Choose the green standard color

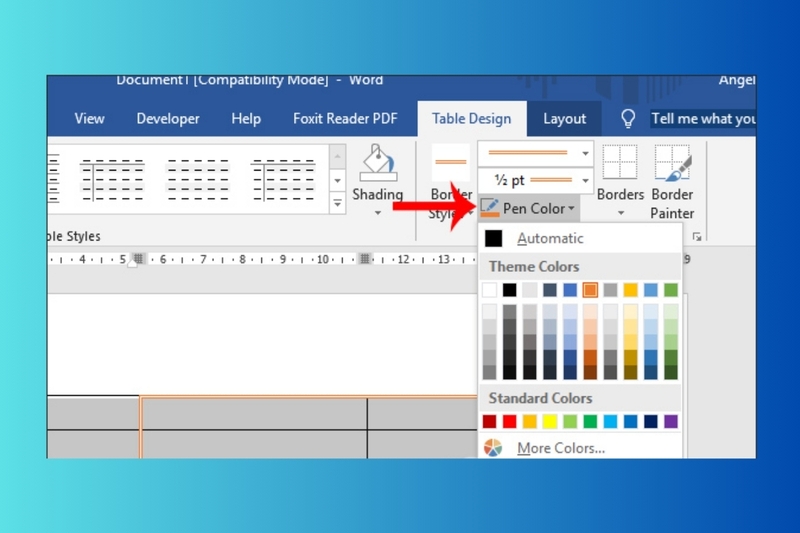590,421
